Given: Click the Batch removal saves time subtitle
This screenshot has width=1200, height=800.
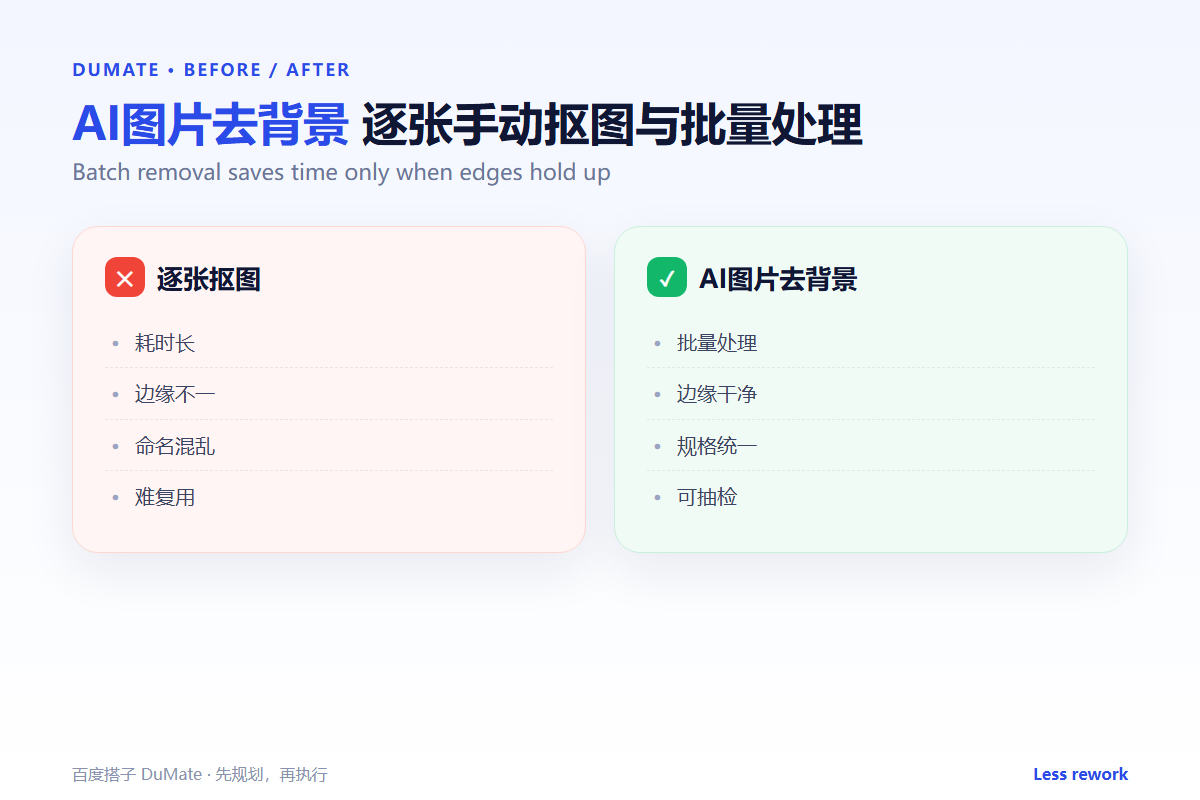Looking at the screenshot, I should click(x=341, y=172).
